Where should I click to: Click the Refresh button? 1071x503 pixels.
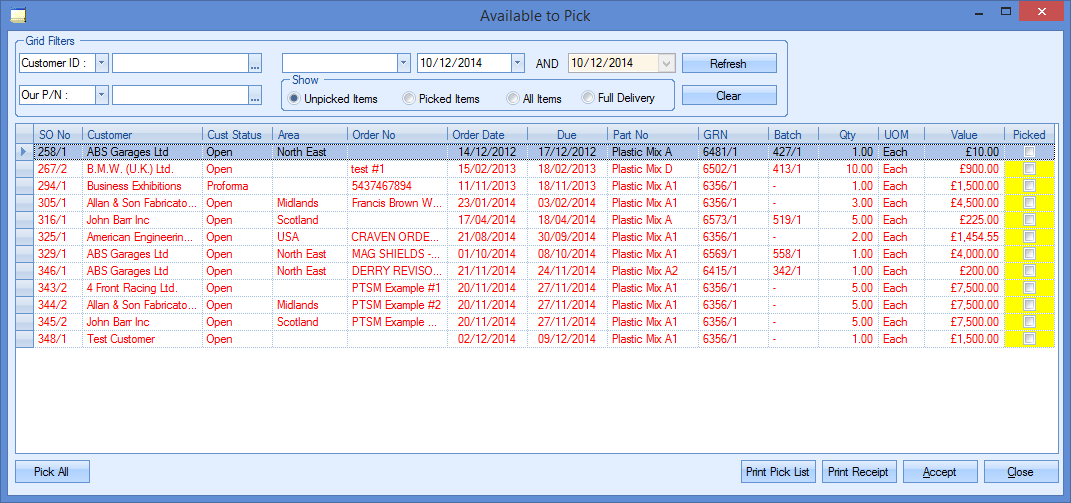pos(728,63)
